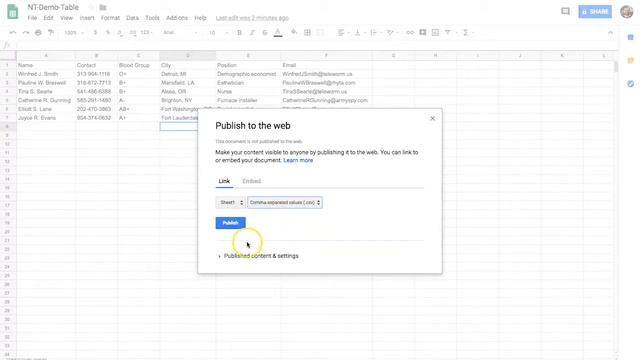Open the File menu

click(32, 18)
